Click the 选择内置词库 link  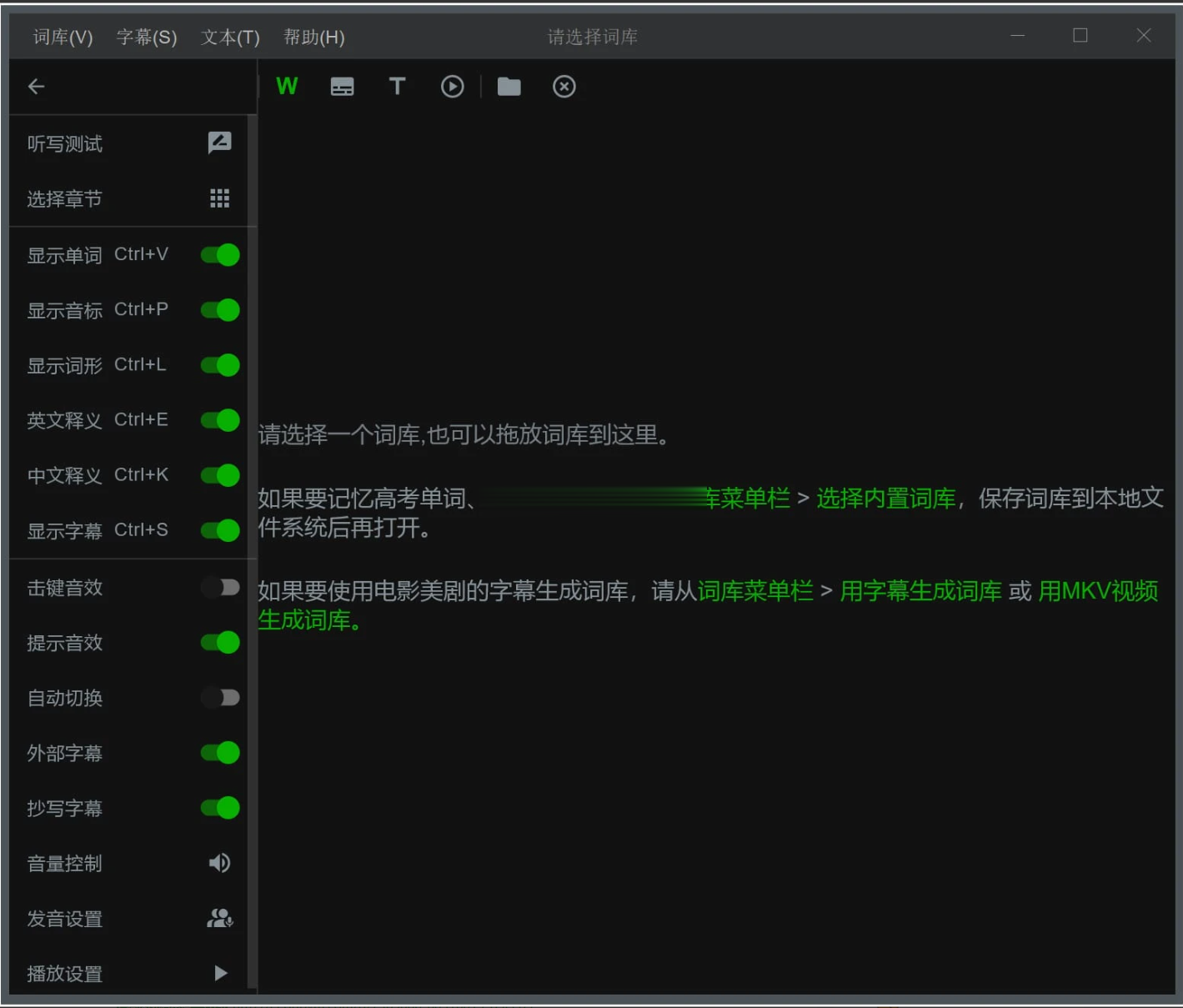click(x=885, y=499)
